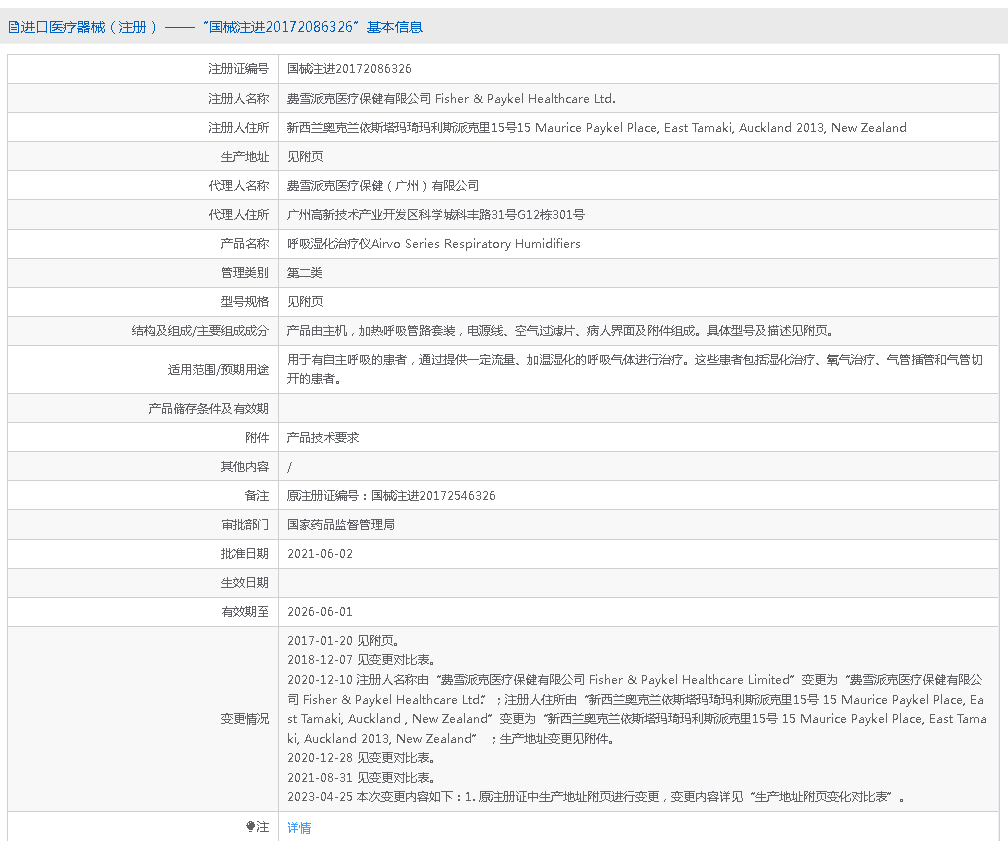Select the 代理人名称 label
The image size is (1008, 841).
[238, 185]
